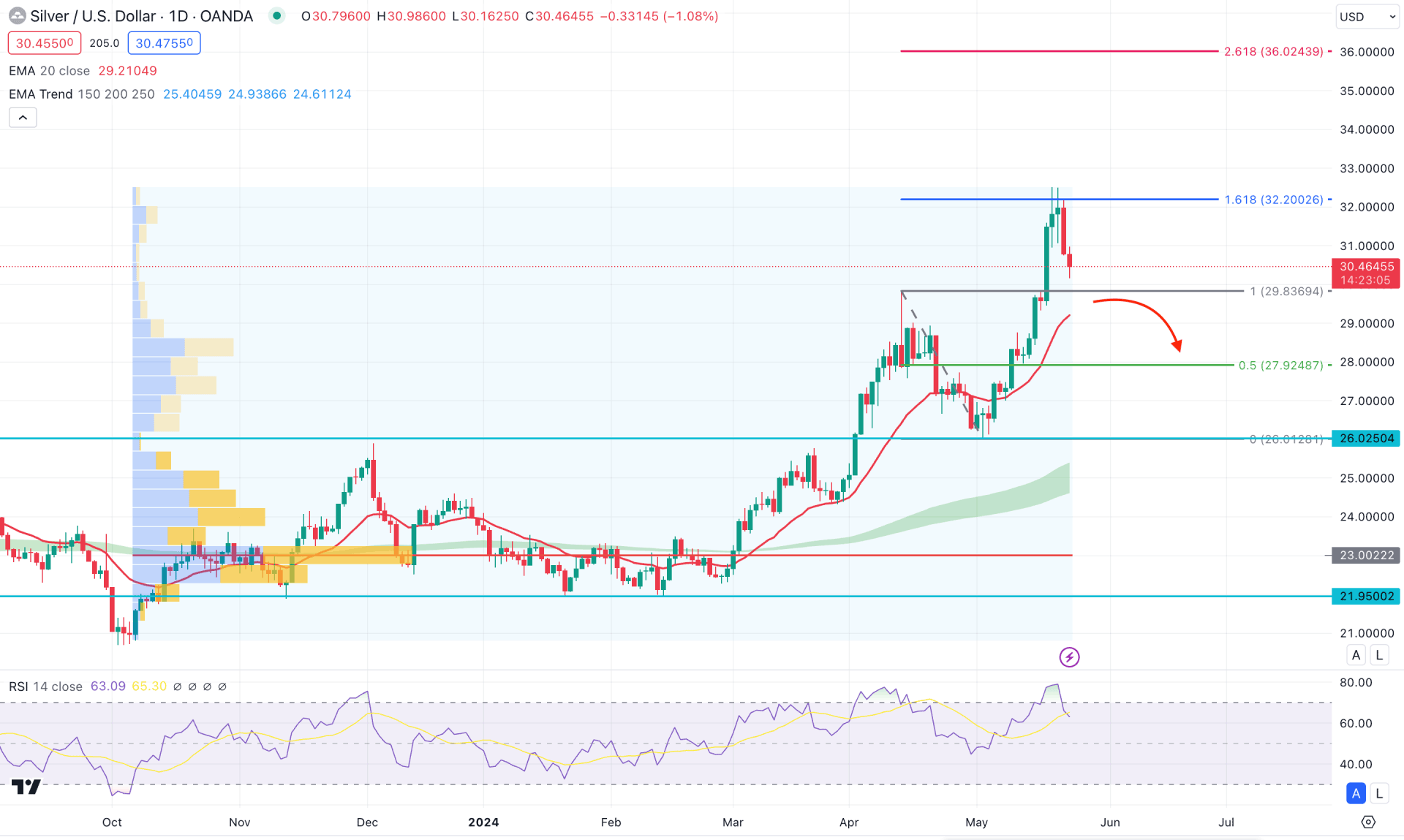Open the USD currency dropdown

[1367, 16]
